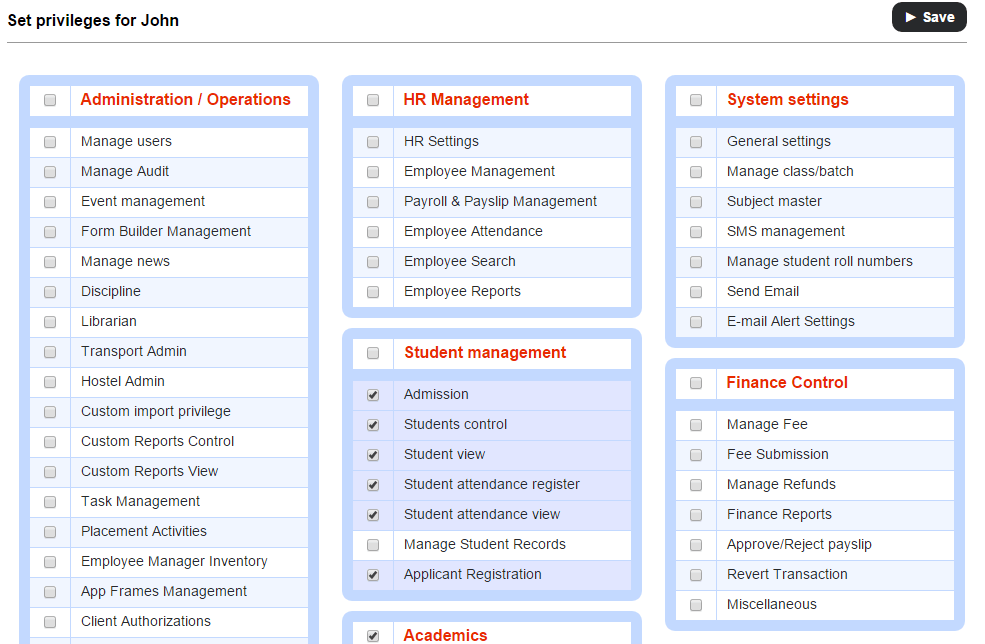Enable the Manage users checkbox

coord(50,142)
